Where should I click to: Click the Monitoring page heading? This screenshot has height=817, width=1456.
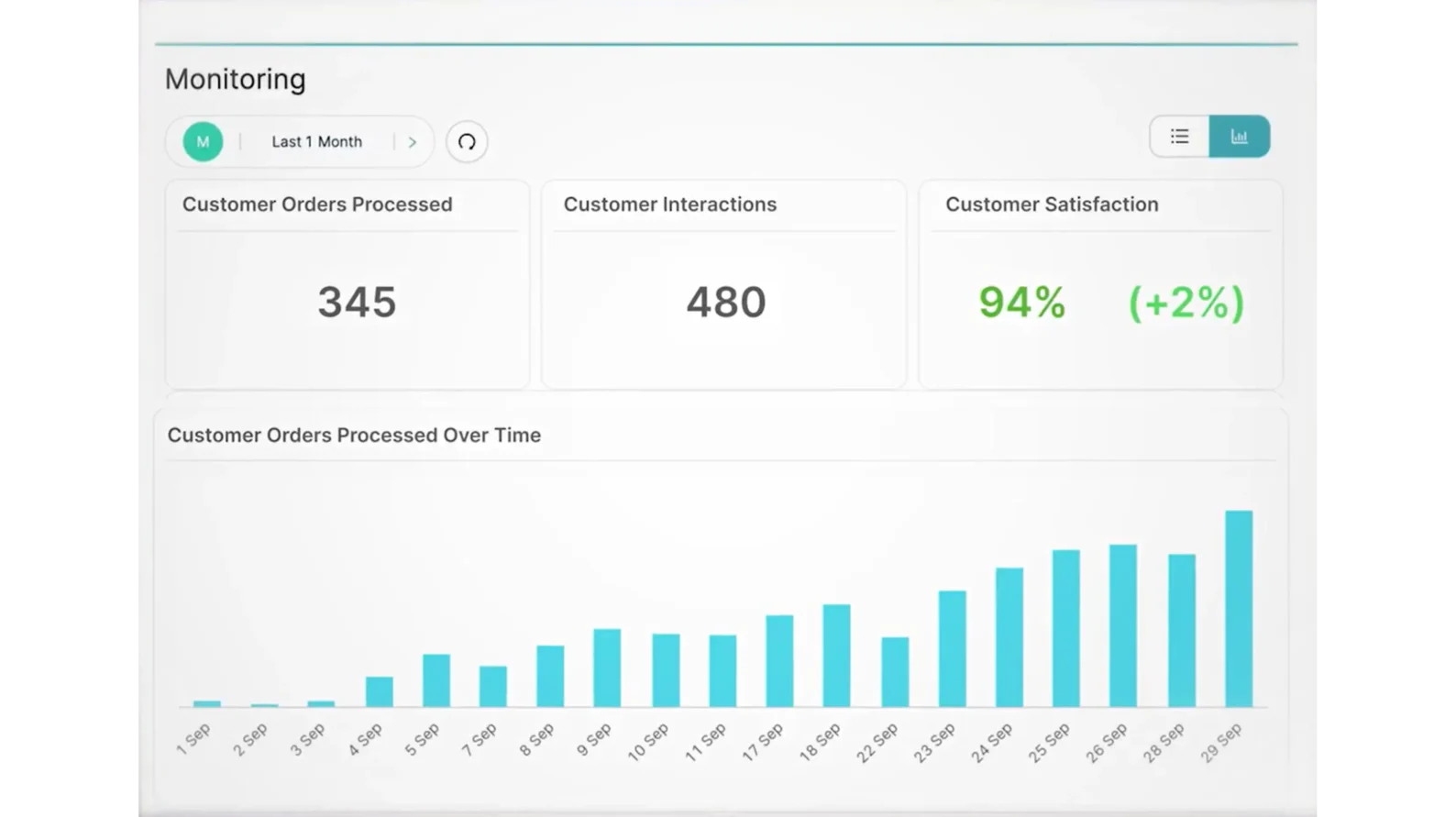coord(236,80)
